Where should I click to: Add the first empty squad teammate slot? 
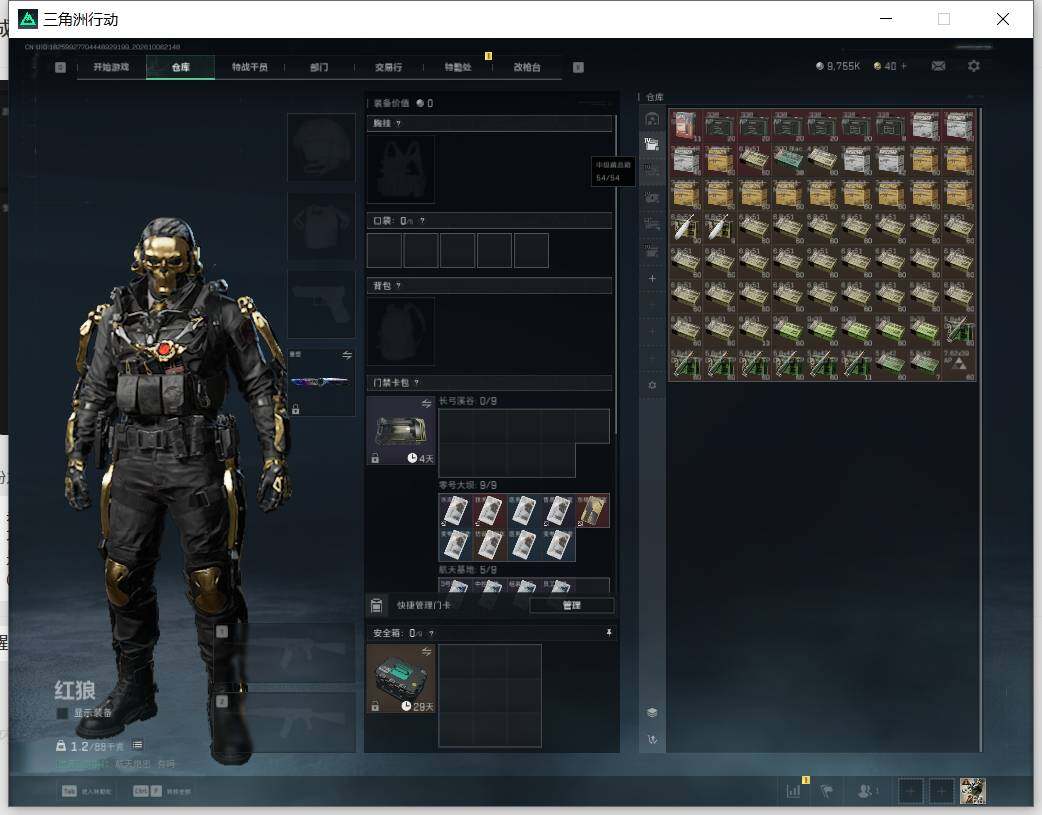(910, 791)
